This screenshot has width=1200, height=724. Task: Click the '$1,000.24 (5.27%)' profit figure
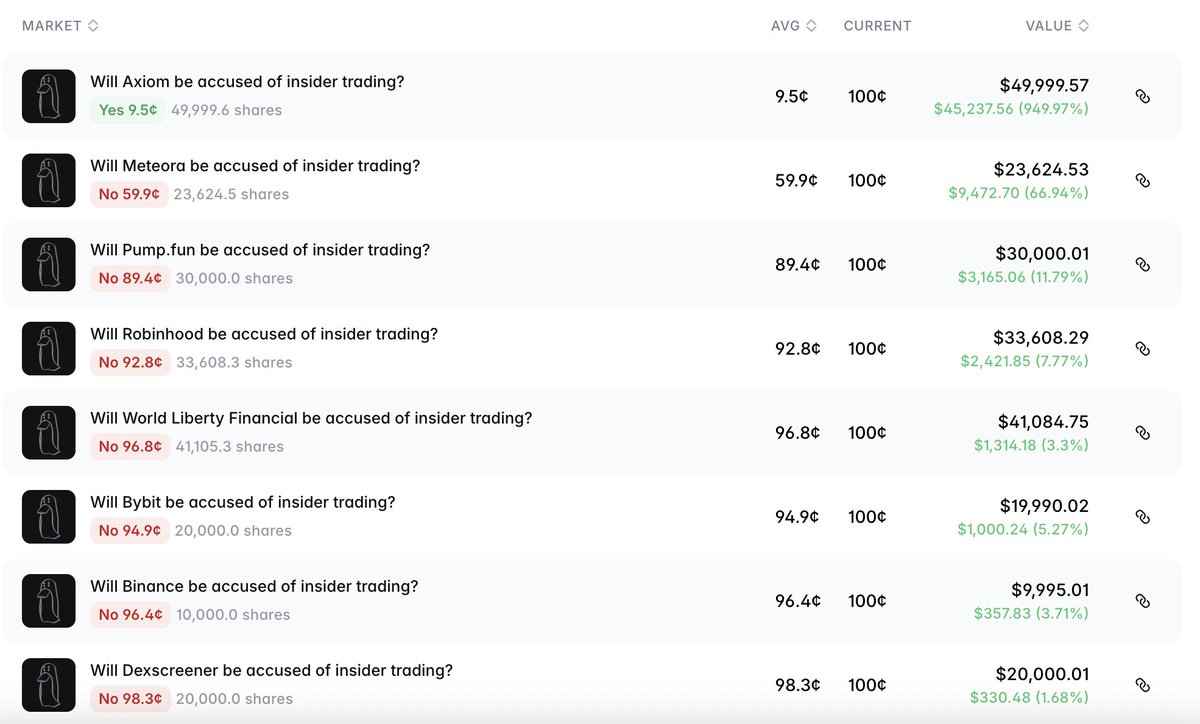[1023, 528]
